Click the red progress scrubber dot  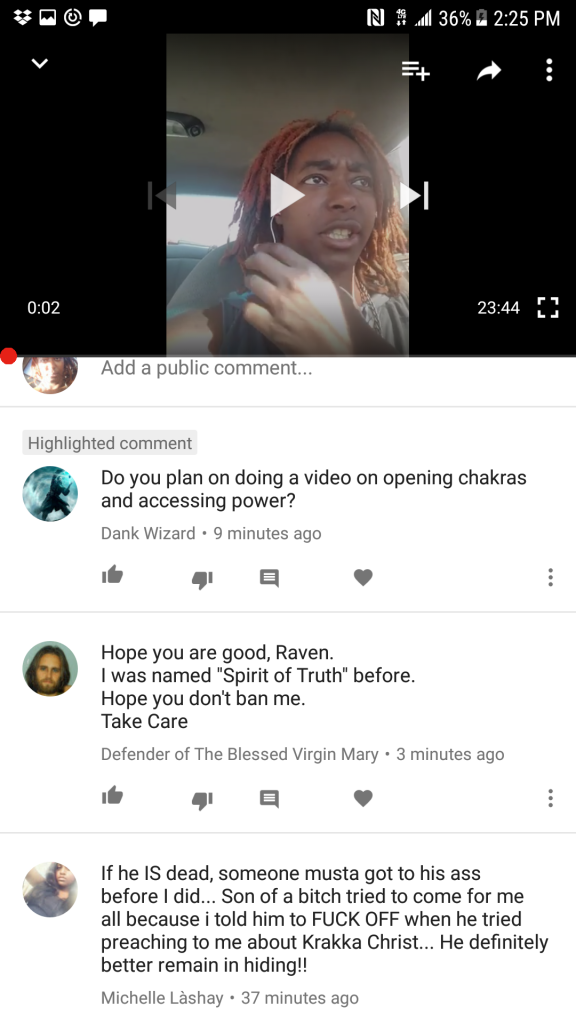(8, 356)
